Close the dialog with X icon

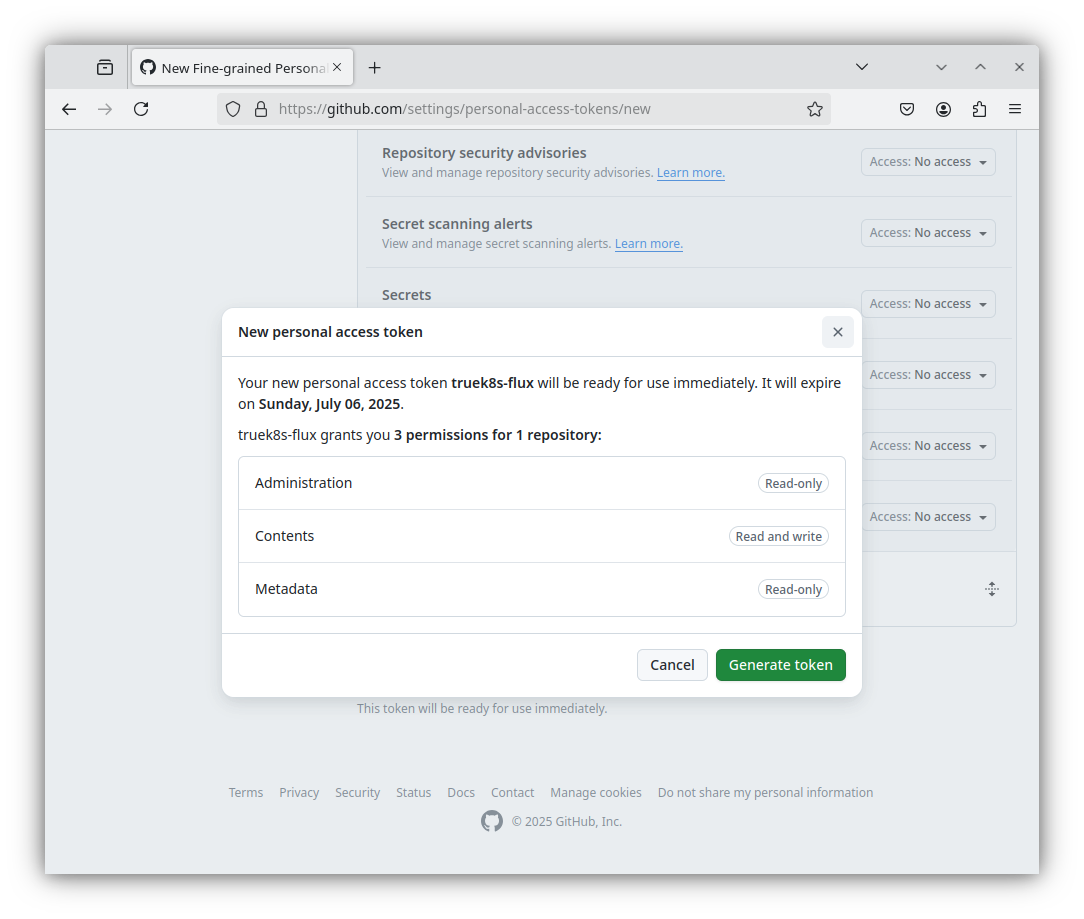838,332
